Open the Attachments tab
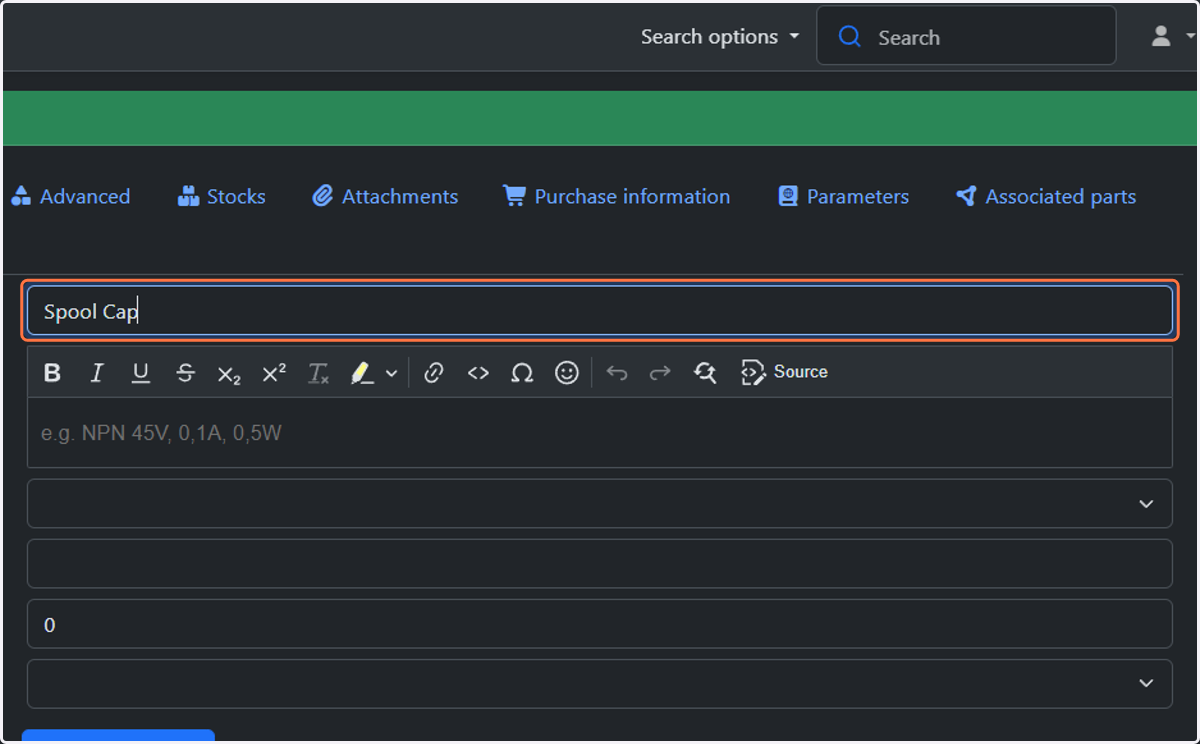This screenshot has height=744, width=1200. pyautogui.click(x=385, y=196)
